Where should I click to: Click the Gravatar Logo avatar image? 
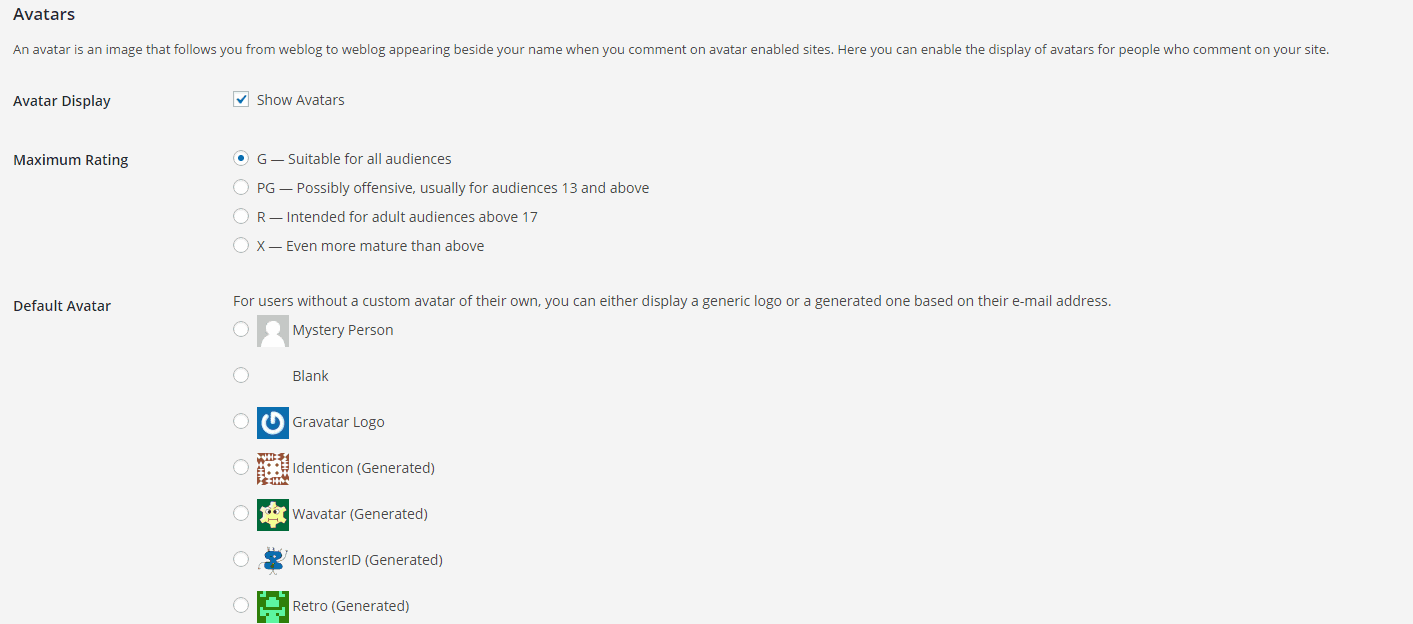click(272, 423)
